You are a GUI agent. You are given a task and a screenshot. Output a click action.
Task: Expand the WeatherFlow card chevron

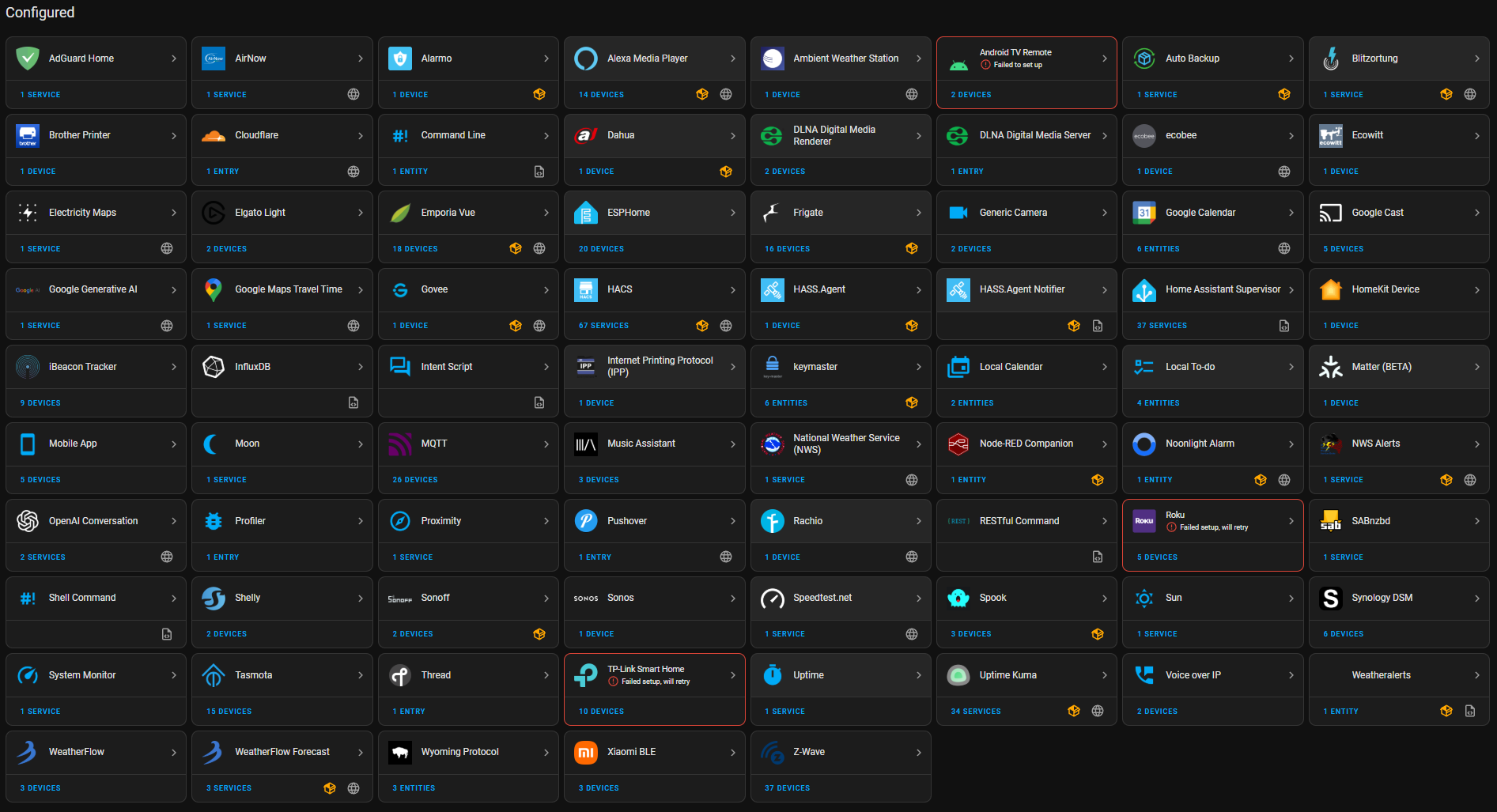(x=175, y=751)
